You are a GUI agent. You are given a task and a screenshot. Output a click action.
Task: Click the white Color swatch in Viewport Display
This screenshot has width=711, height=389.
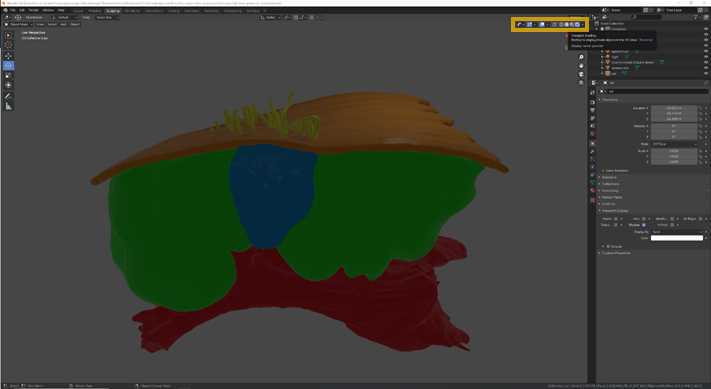click(677, 238)
